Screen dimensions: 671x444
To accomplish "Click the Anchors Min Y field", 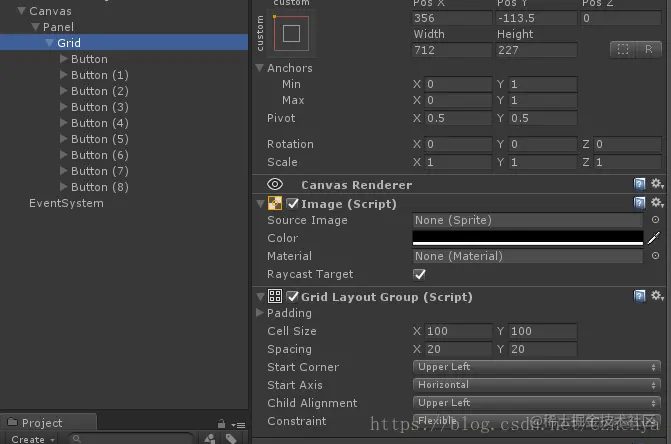I will tap(543, 84).
